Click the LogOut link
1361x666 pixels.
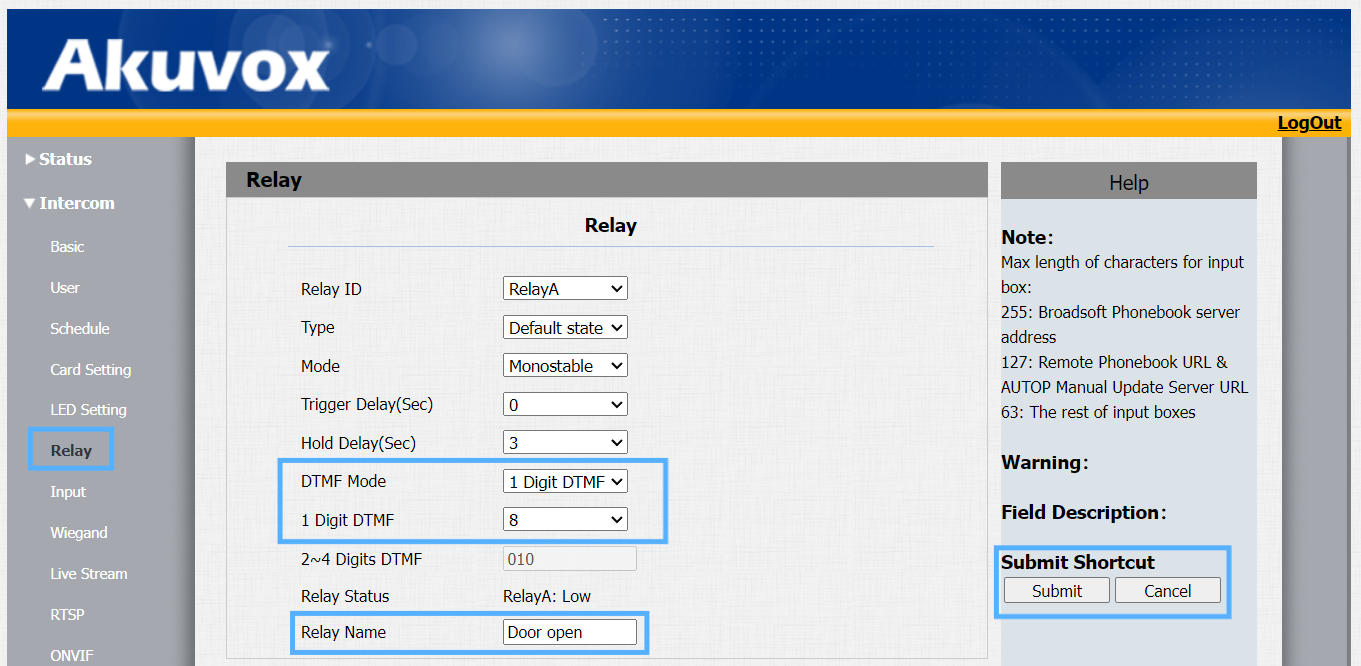(1309, 123)
